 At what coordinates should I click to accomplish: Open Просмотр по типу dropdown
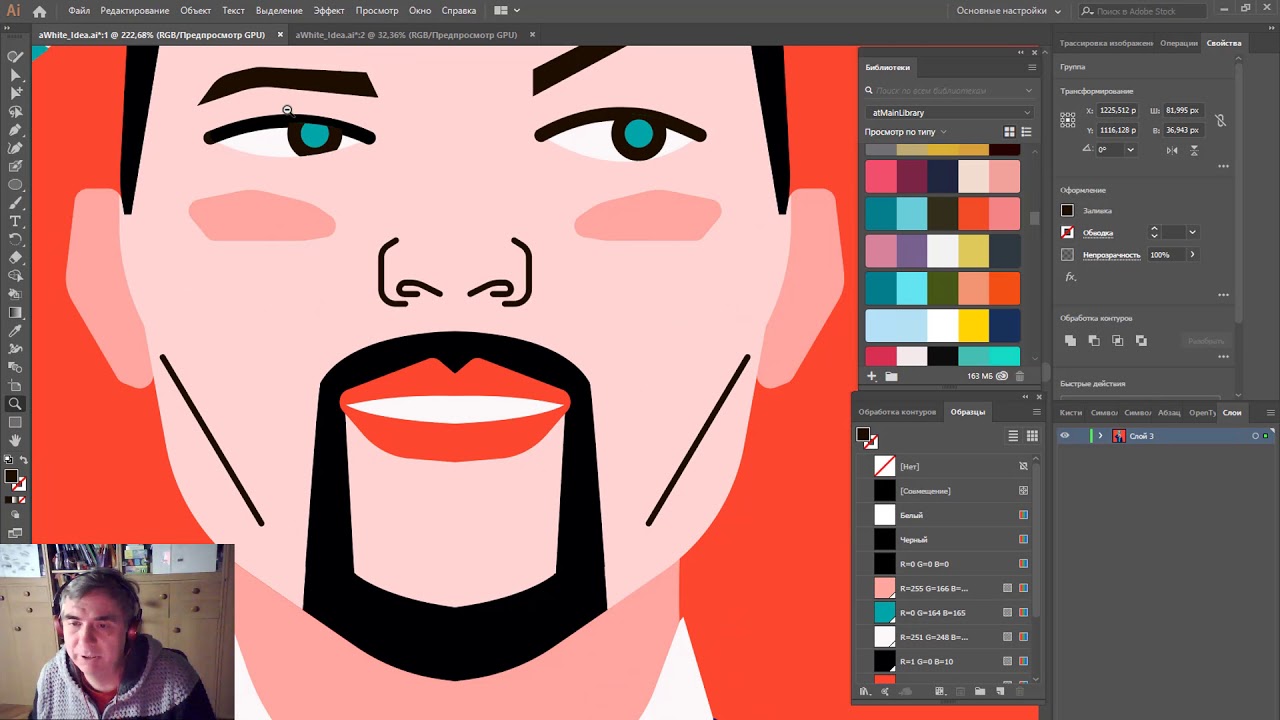pyautogui.click(x=905, y=132)
